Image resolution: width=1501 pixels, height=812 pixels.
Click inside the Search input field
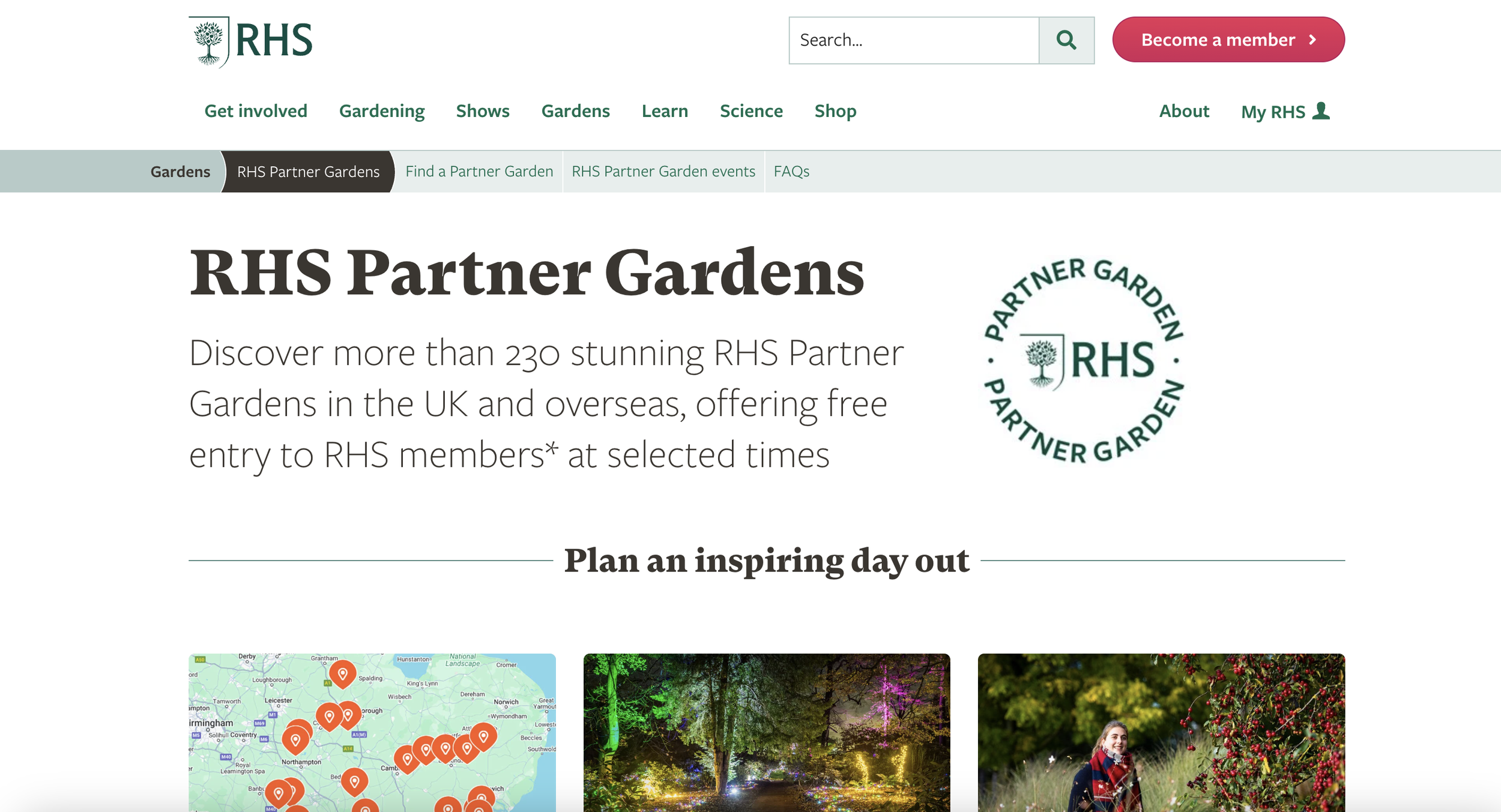(x=914, y=40)
